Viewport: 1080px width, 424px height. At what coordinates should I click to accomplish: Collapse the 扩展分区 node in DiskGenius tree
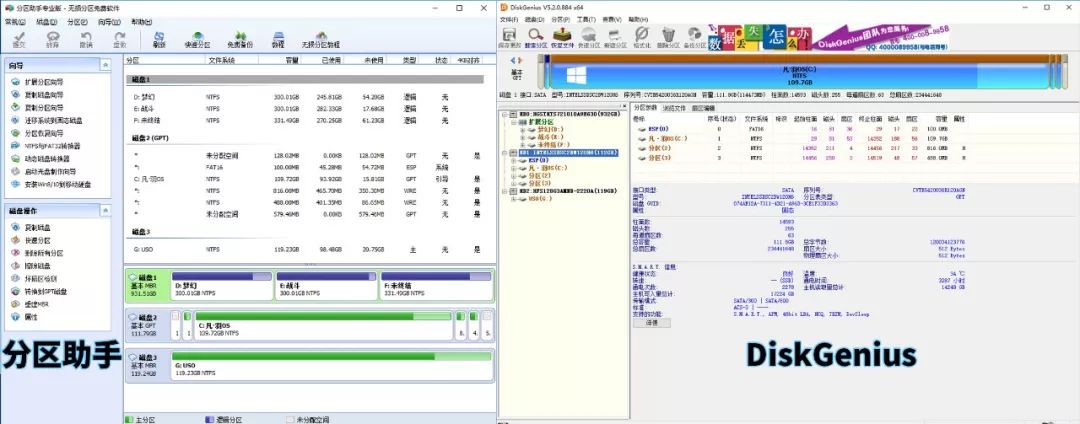(x=513, y=122)
